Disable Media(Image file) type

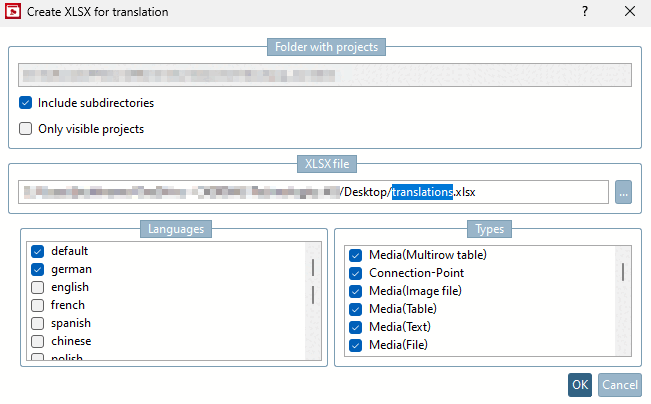pyautogui.click(x=355, y=291)
